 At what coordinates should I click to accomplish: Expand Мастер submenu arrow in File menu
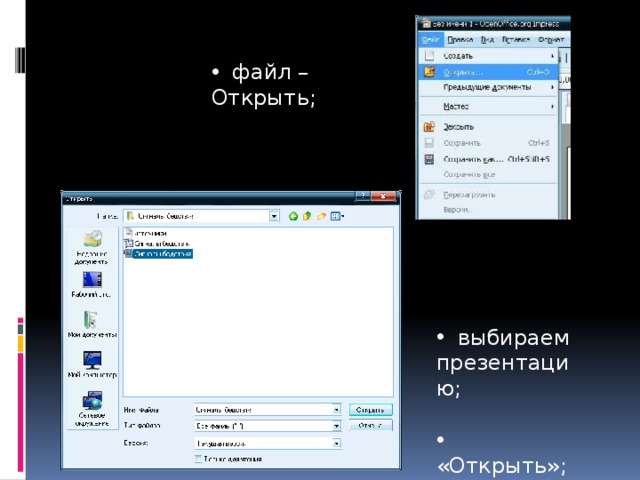[x=552, y=106]
